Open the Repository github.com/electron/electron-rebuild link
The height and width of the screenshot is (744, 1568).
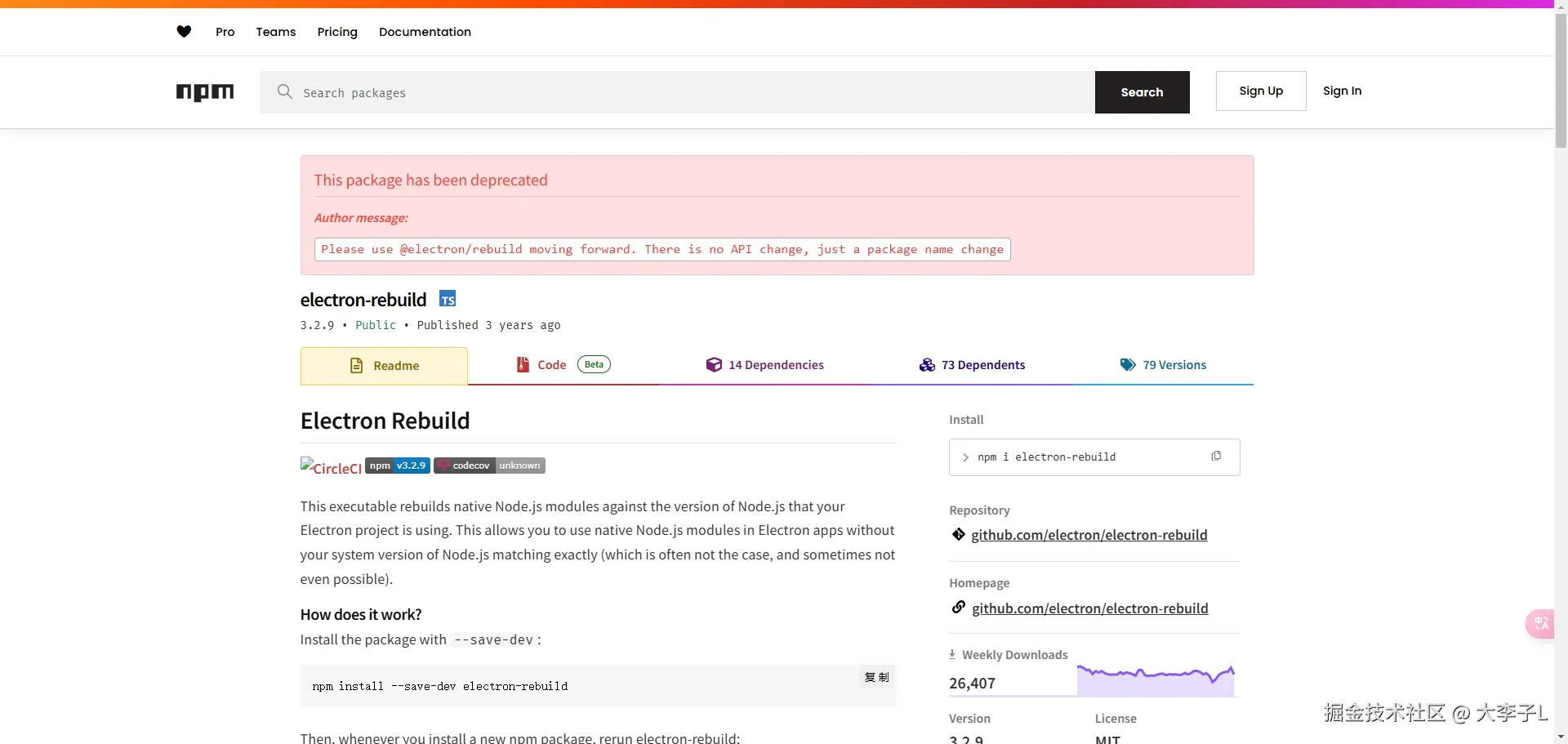click(x=1089, y=535)
